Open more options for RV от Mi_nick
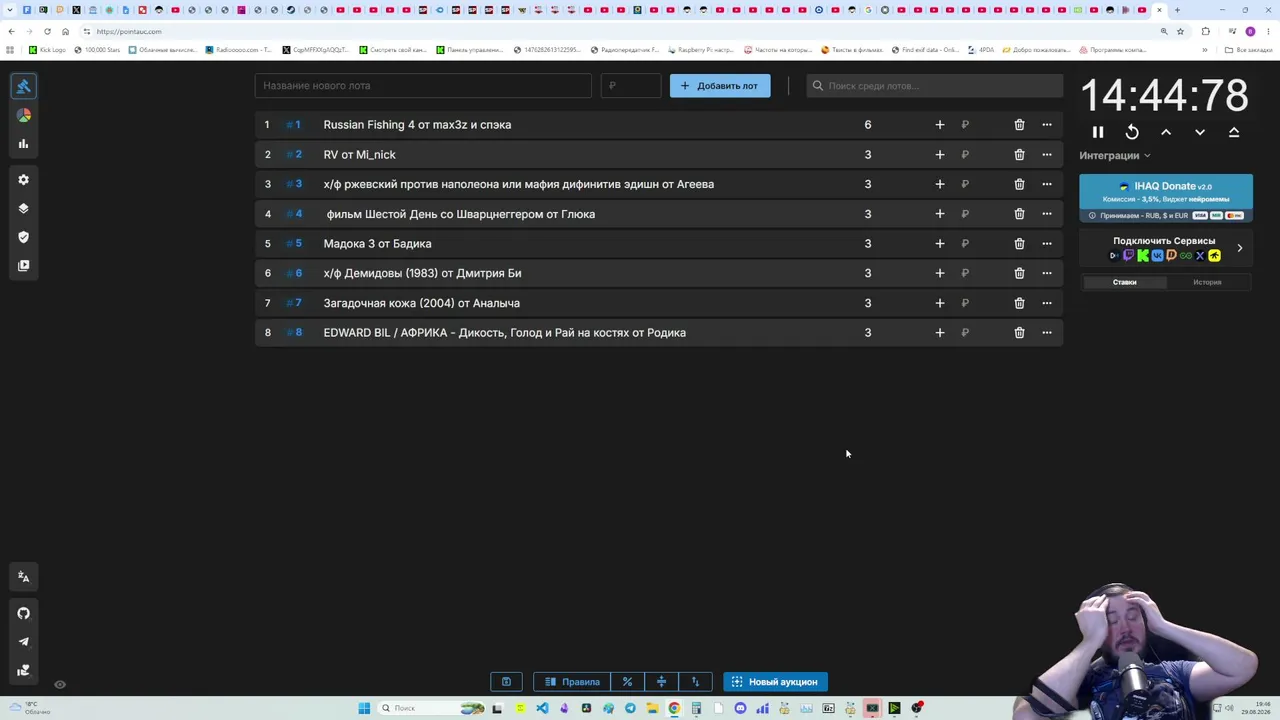Screen dimensions: 1280x720 (x=1047, y=155)
